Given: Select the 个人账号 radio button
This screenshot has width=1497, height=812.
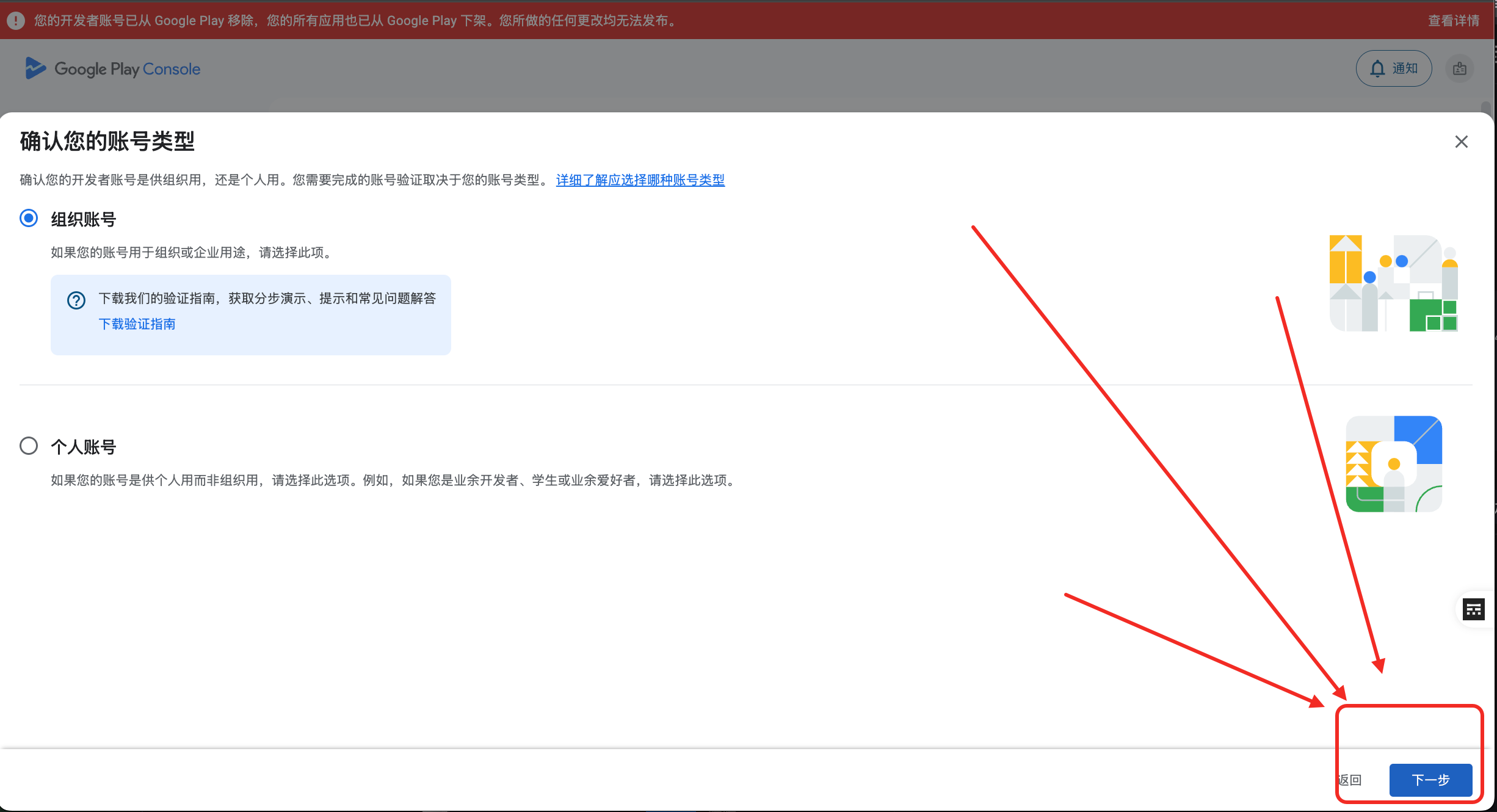Looking at the screenshot, I should coord(29,446).
